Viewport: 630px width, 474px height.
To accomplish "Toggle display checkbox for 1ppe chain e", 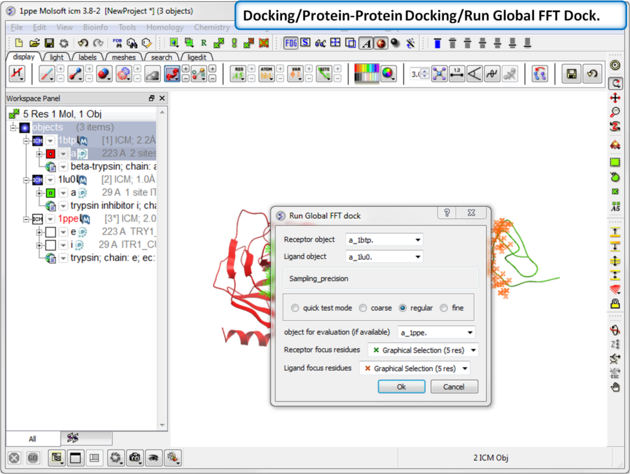I will (x=51, y=232).
